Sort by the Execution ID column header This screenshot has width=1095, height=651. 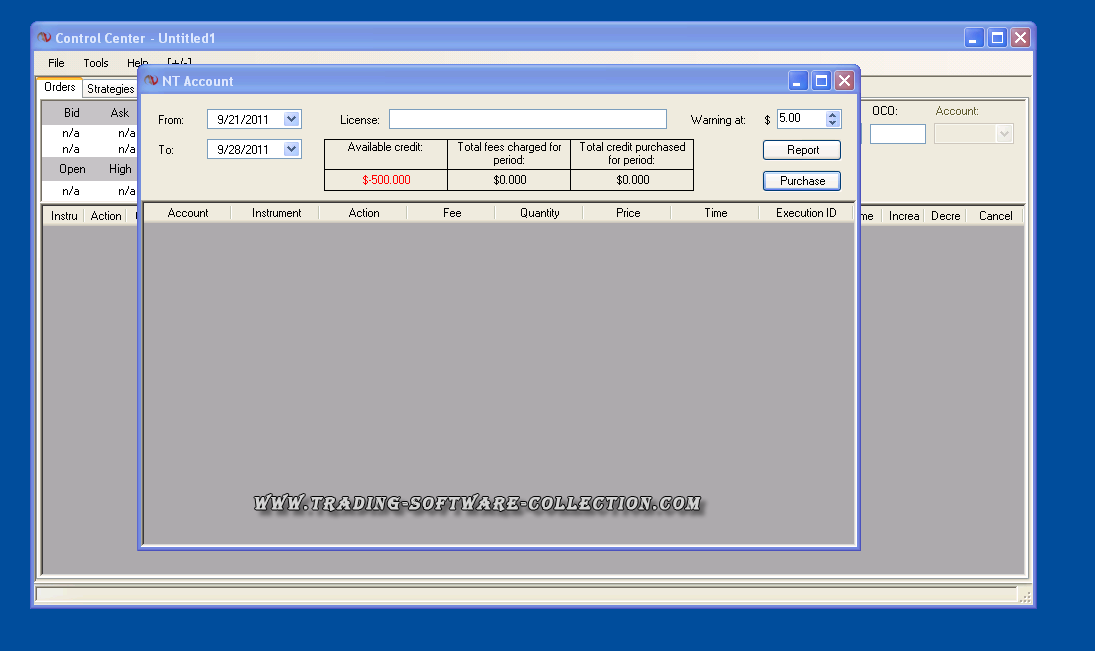pyautogui.click(x=806, y=213)
